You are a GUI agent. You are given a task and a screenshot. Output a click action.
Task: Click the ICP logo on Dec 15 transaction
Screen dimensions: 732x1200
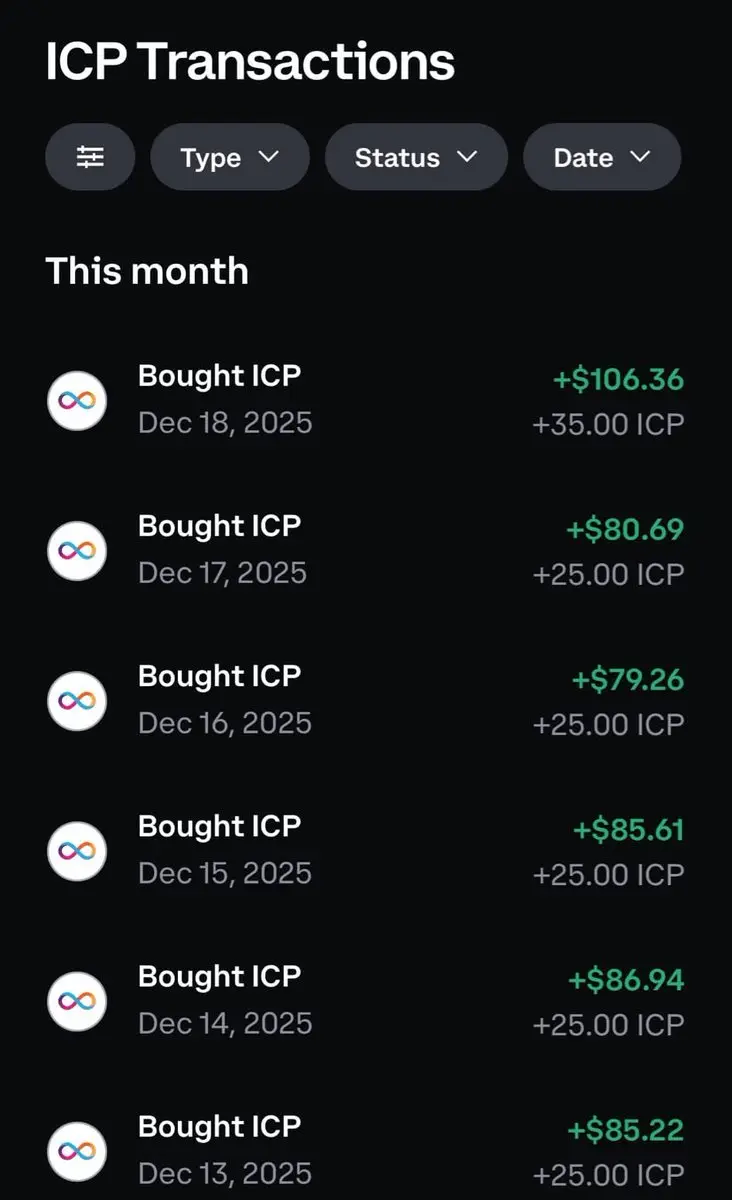click(x=77, y=850)
